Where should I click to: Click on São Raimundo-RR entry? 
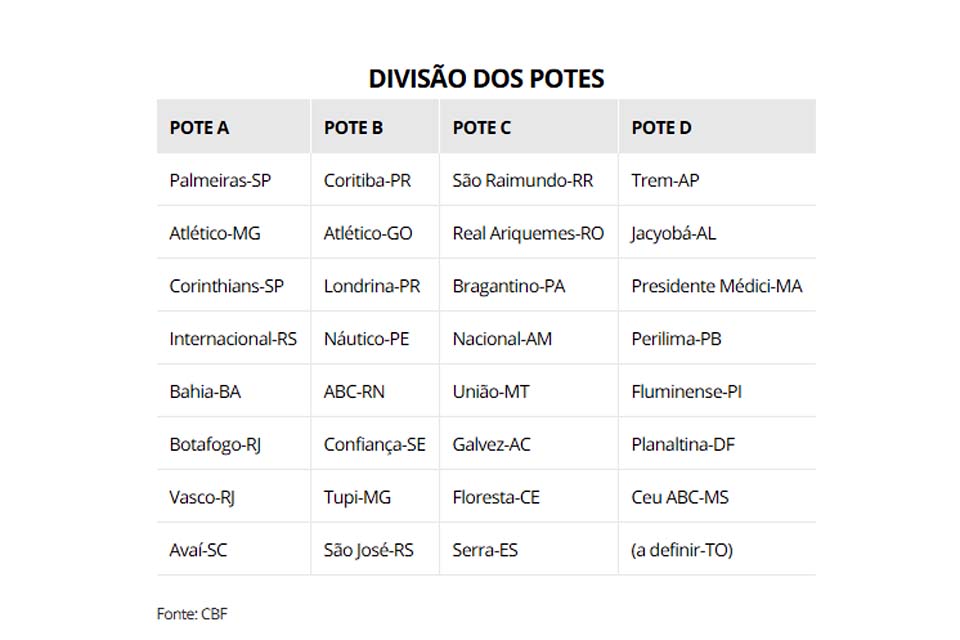523,181
